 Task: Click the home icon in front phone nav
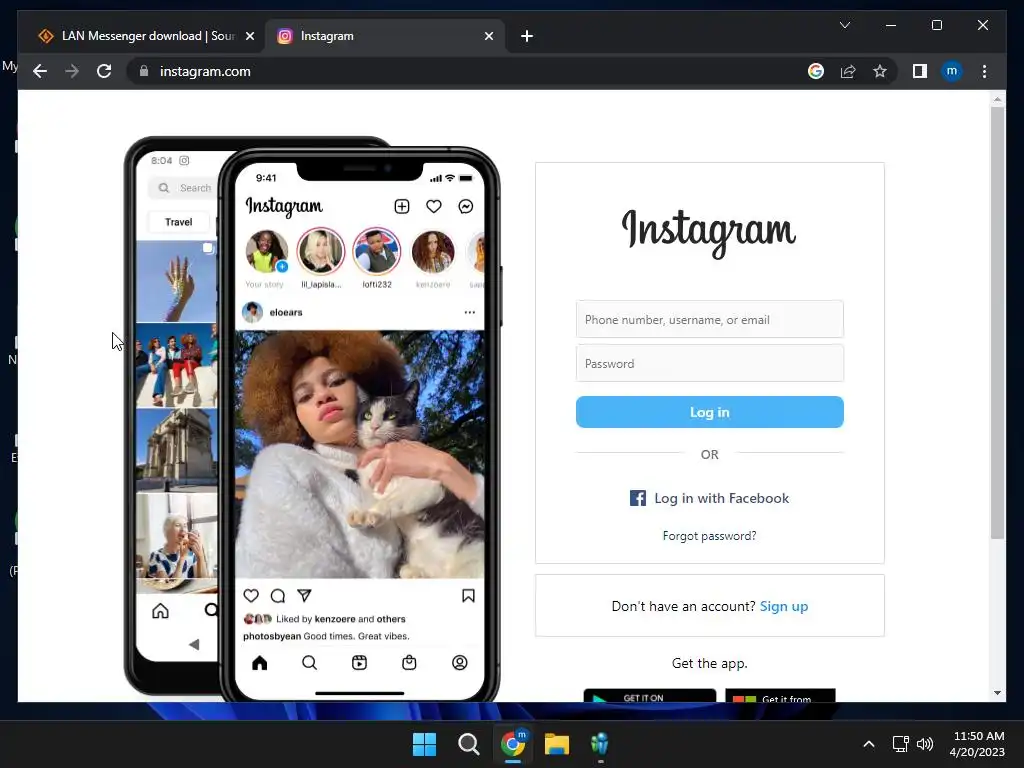pyautogui.click(x=259, y=663)
